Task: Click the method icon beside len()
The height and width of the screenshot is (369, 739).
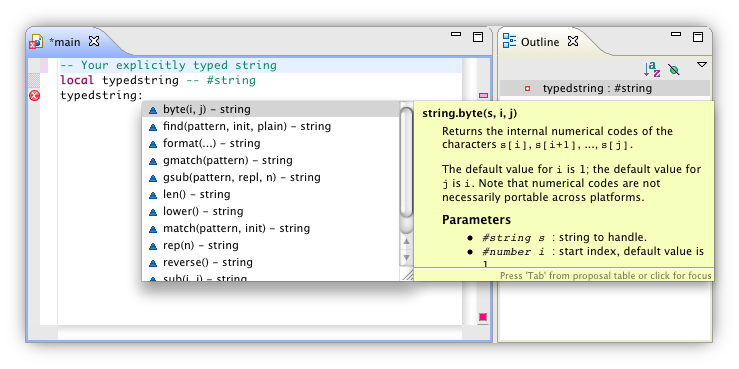Action: point(153,195)
